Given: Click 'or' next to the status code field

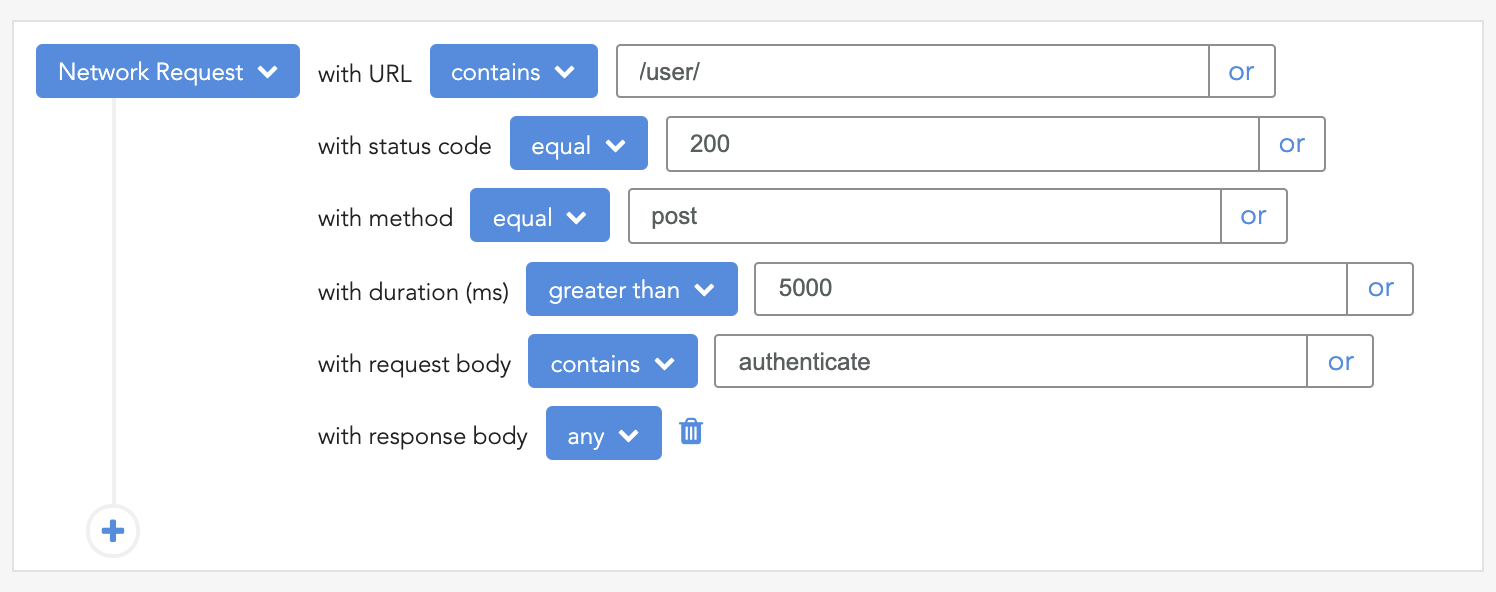Looking at the screenshot, I should (1291, 145).
